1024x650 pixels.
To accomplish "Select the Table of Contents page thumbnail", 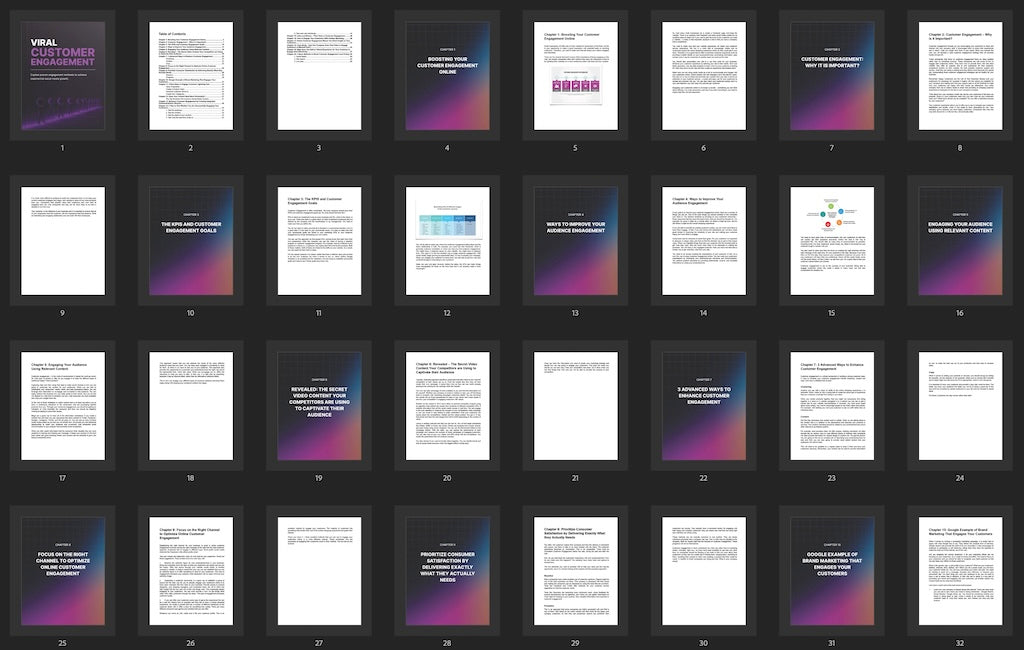I will [x=190, y=75].
